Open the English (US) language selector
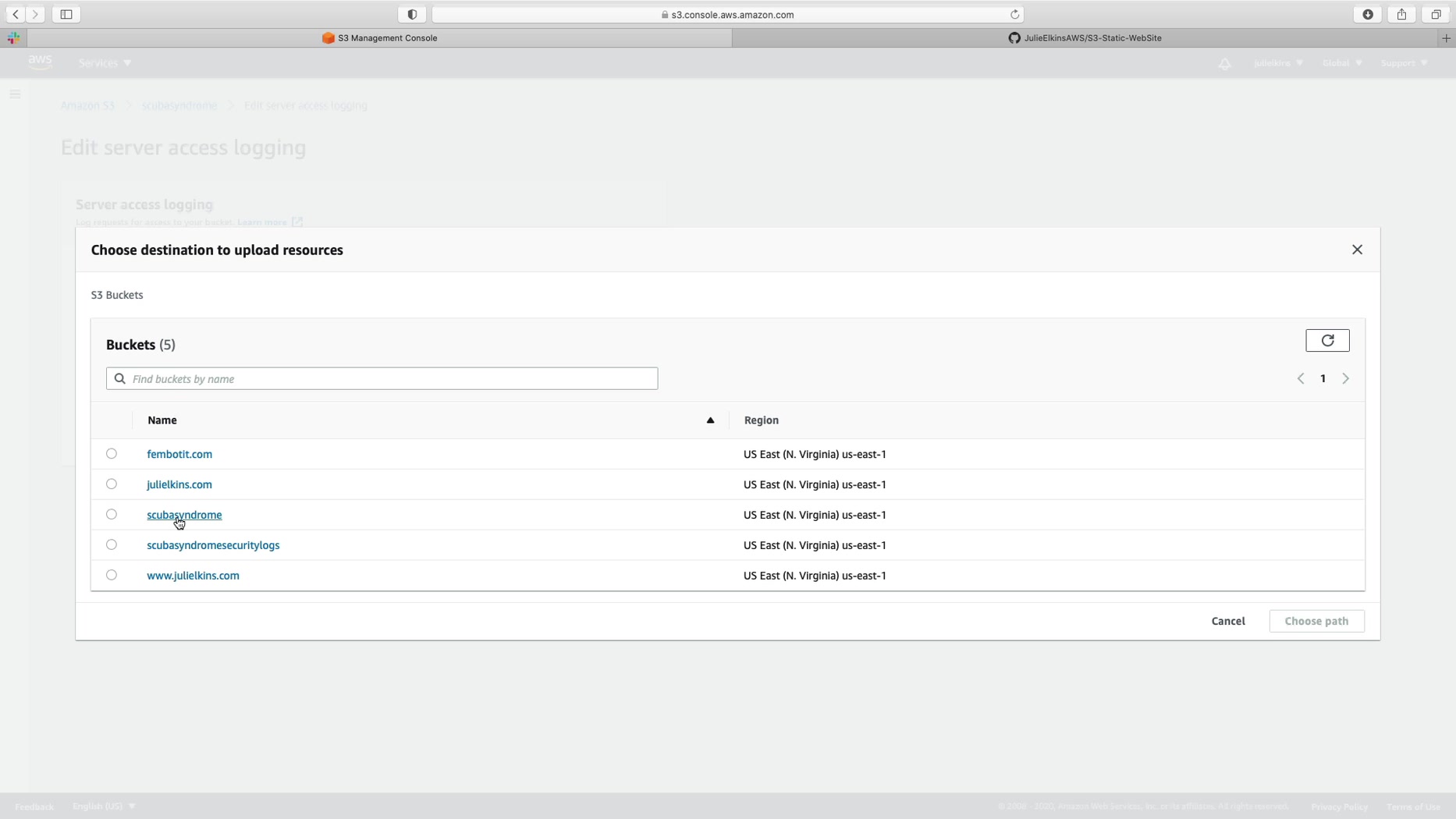Image resolution: width=1456 pixels, height=819 pixels. point(104,807)
